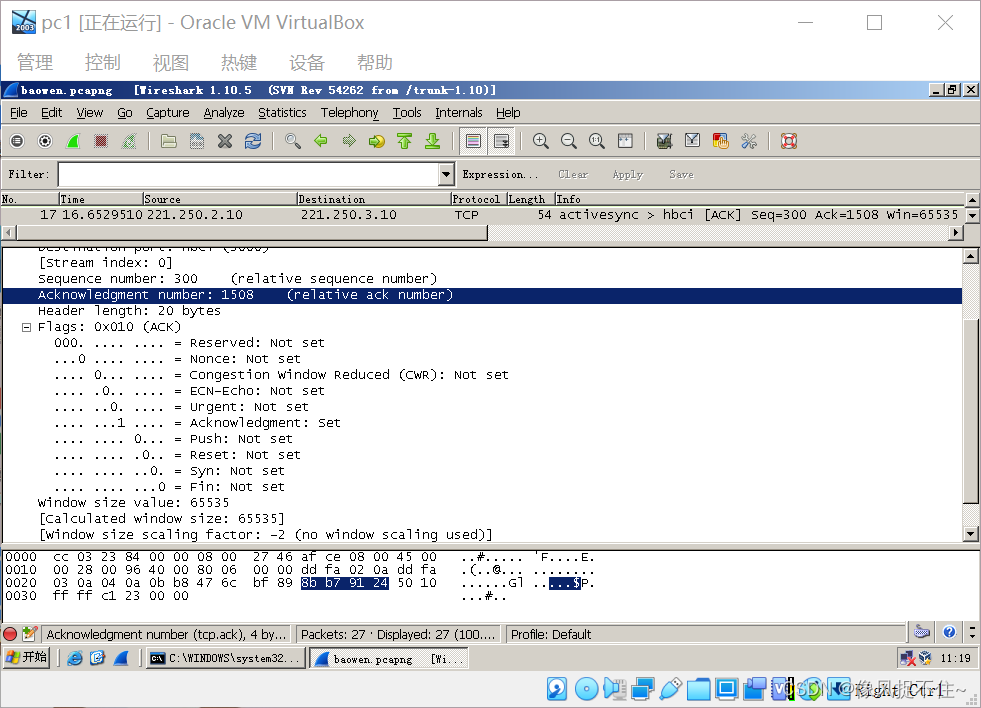Click packet list scroll-down arrow
The width and height of the screenshot is (981, 708).
pos(972,215)
